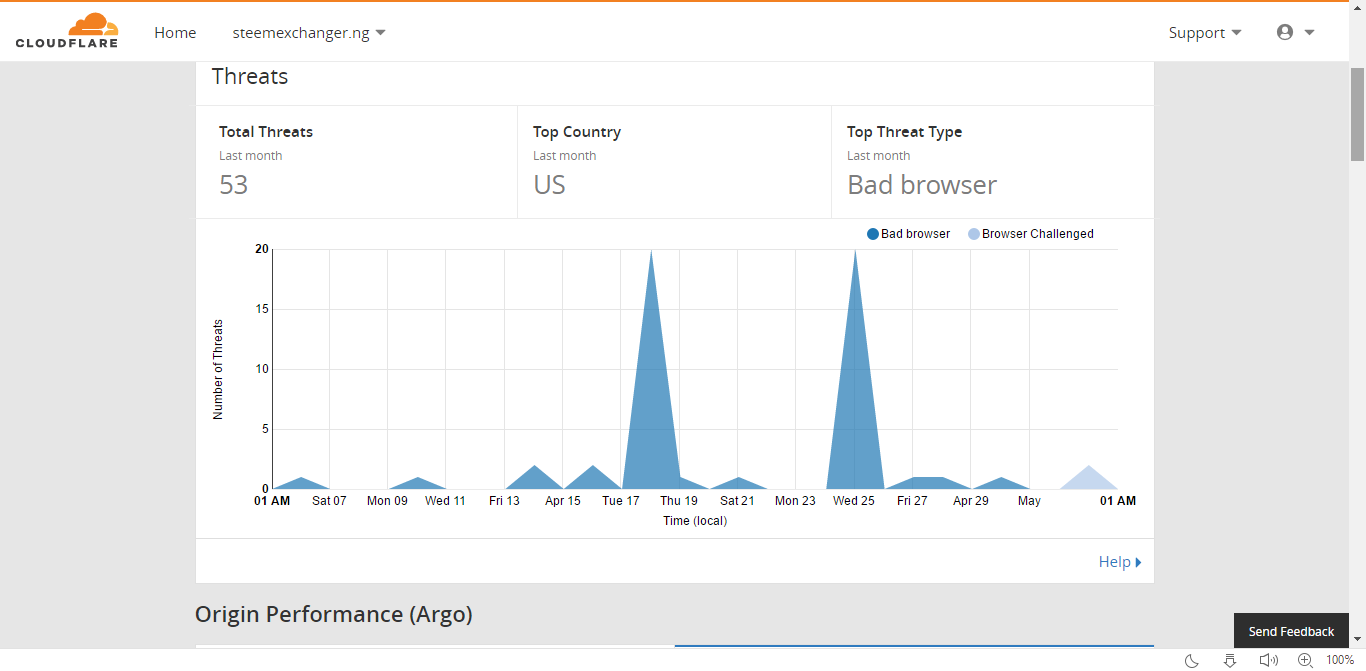Click the Sat 07 axis label
This screenshot has height=671, width=1366.
pos(329,501)
